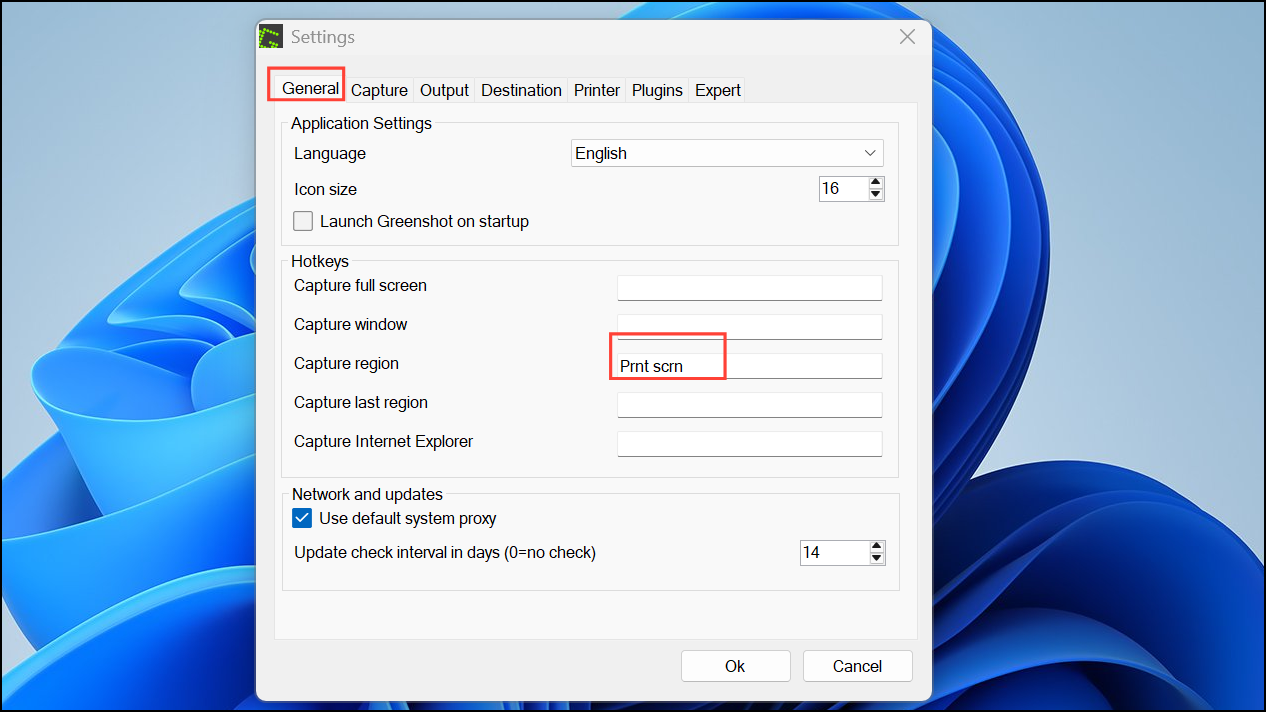This screenshot has height=712, width=1266.
Task: Click the Capture window label
Action: [x=350, y=324]
